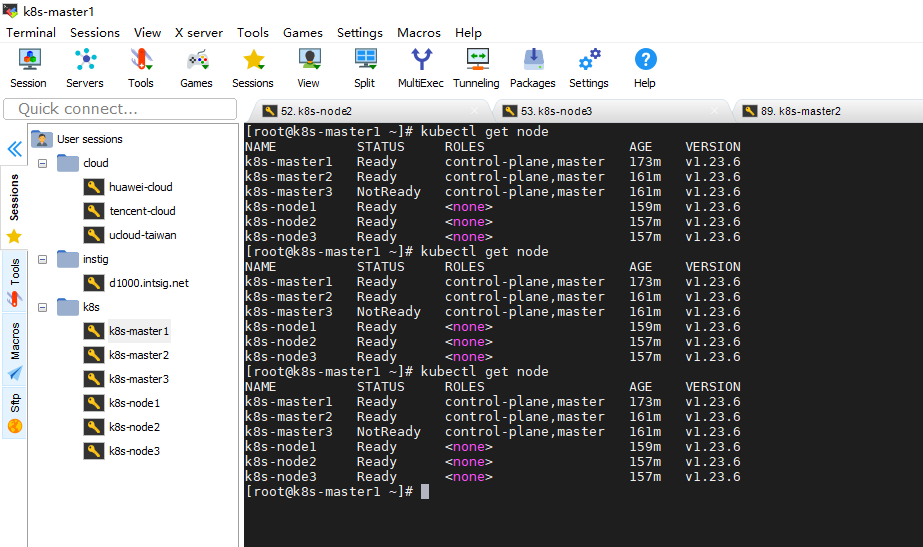This screenshot has width=923, height=547.
Task: Open the Terminal menu
Action: (x=31, y=33)
